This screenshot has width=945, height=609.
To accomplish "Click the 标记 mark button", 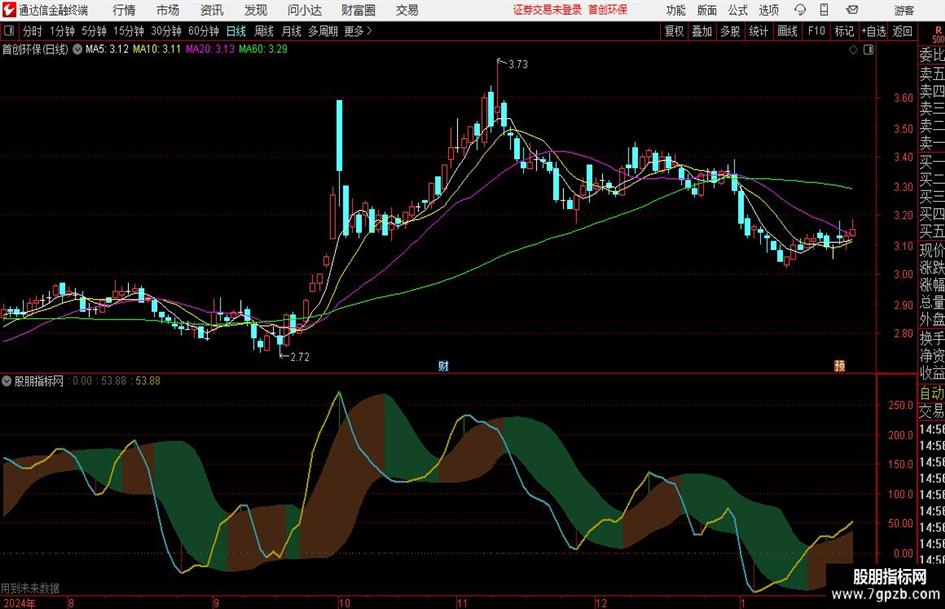I will tap(844, 31).
